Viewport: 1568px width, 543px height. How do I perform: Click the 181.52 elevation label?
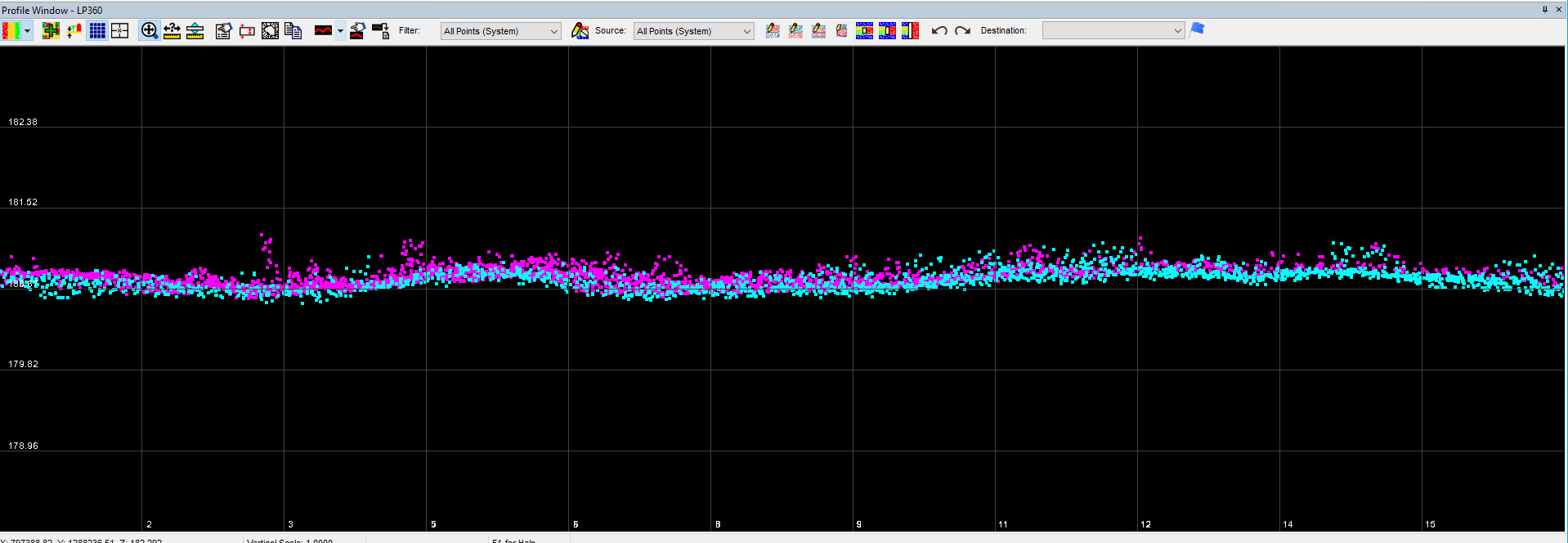click(x=23, y=202)
